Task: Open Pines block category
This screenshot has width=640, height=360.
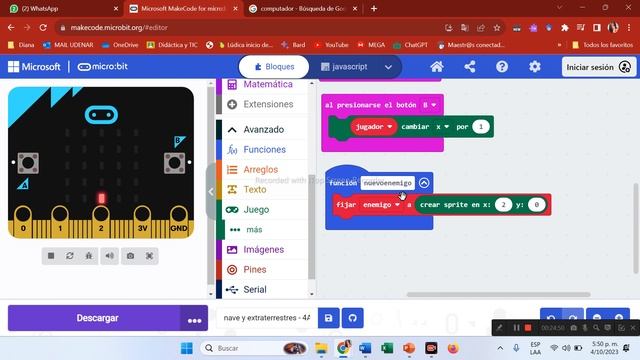Action: [265, 270]
